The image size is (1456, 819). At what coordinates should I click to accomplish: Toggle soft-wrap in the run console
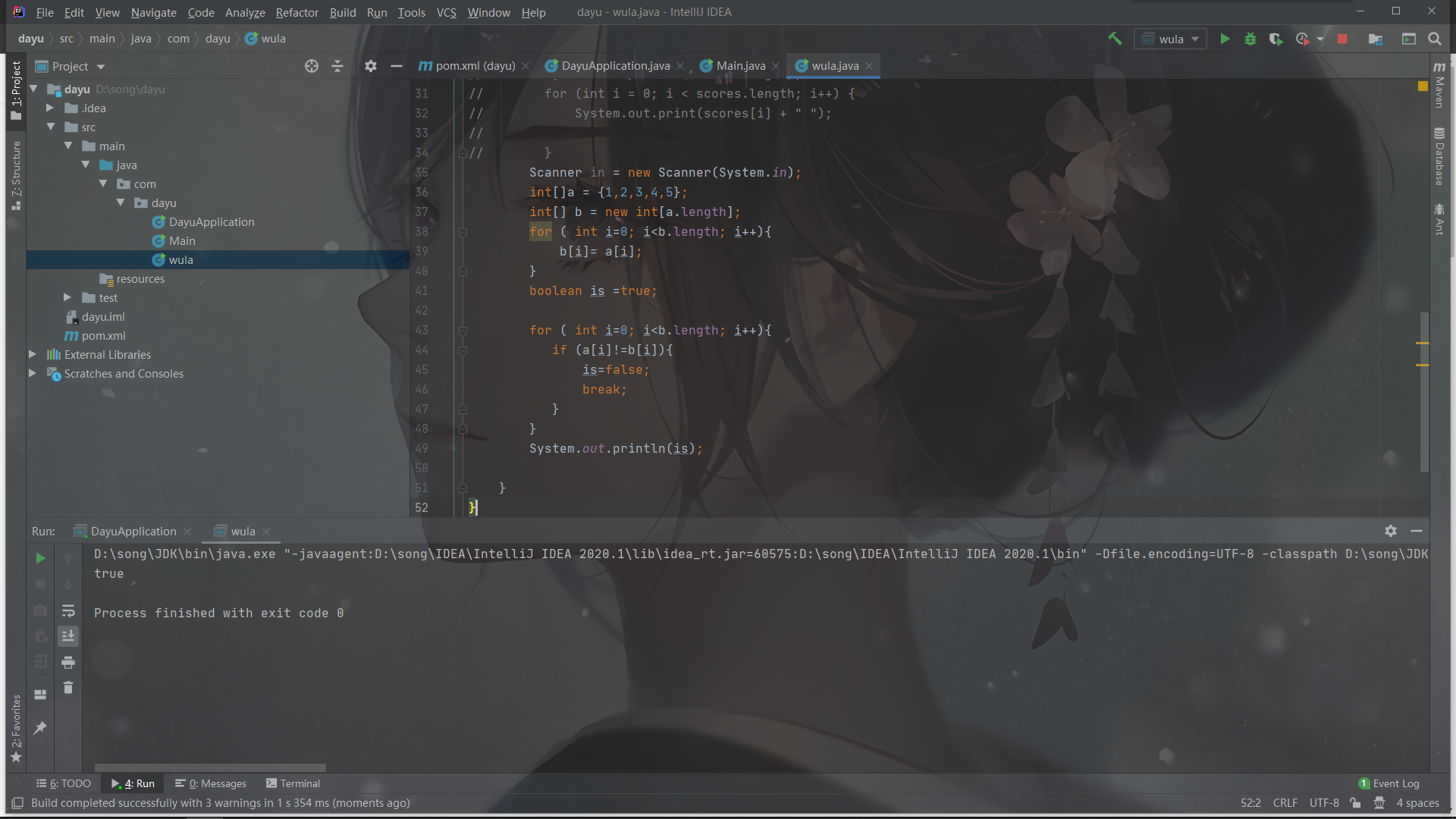pyautogui.click(x=68, y=610)
